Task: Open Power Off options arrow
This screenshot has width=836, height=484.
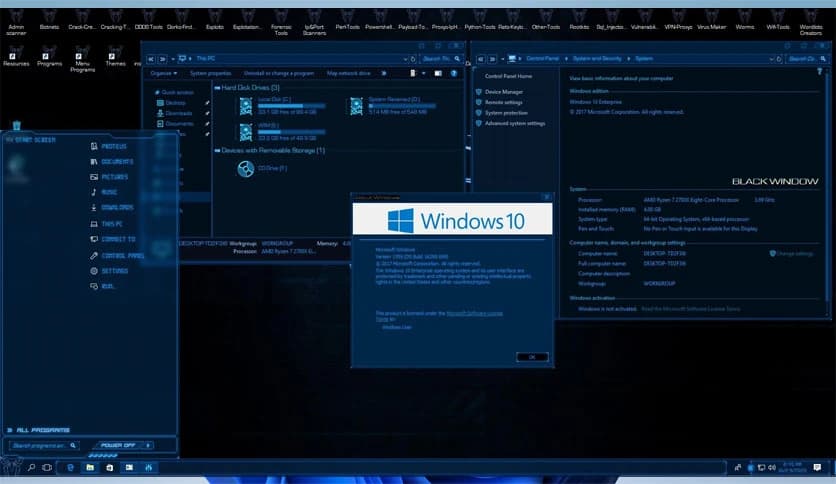Action: pos(148,445)
